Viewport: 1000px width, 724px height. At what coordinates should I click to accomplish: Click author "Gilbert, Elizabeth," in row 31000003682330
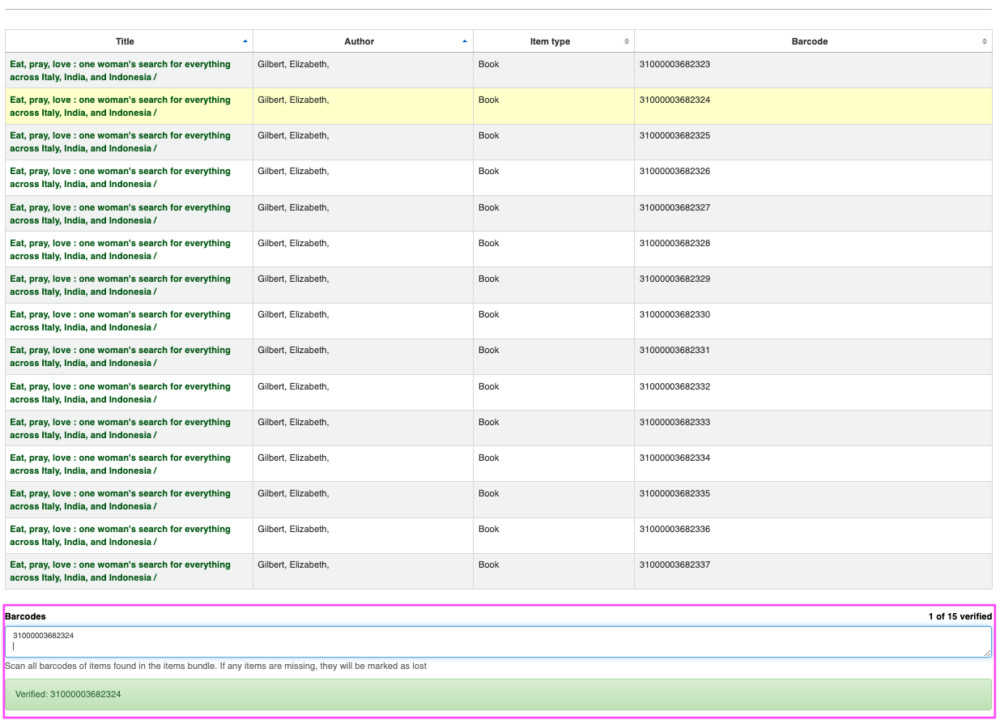[x=293, y=315]
